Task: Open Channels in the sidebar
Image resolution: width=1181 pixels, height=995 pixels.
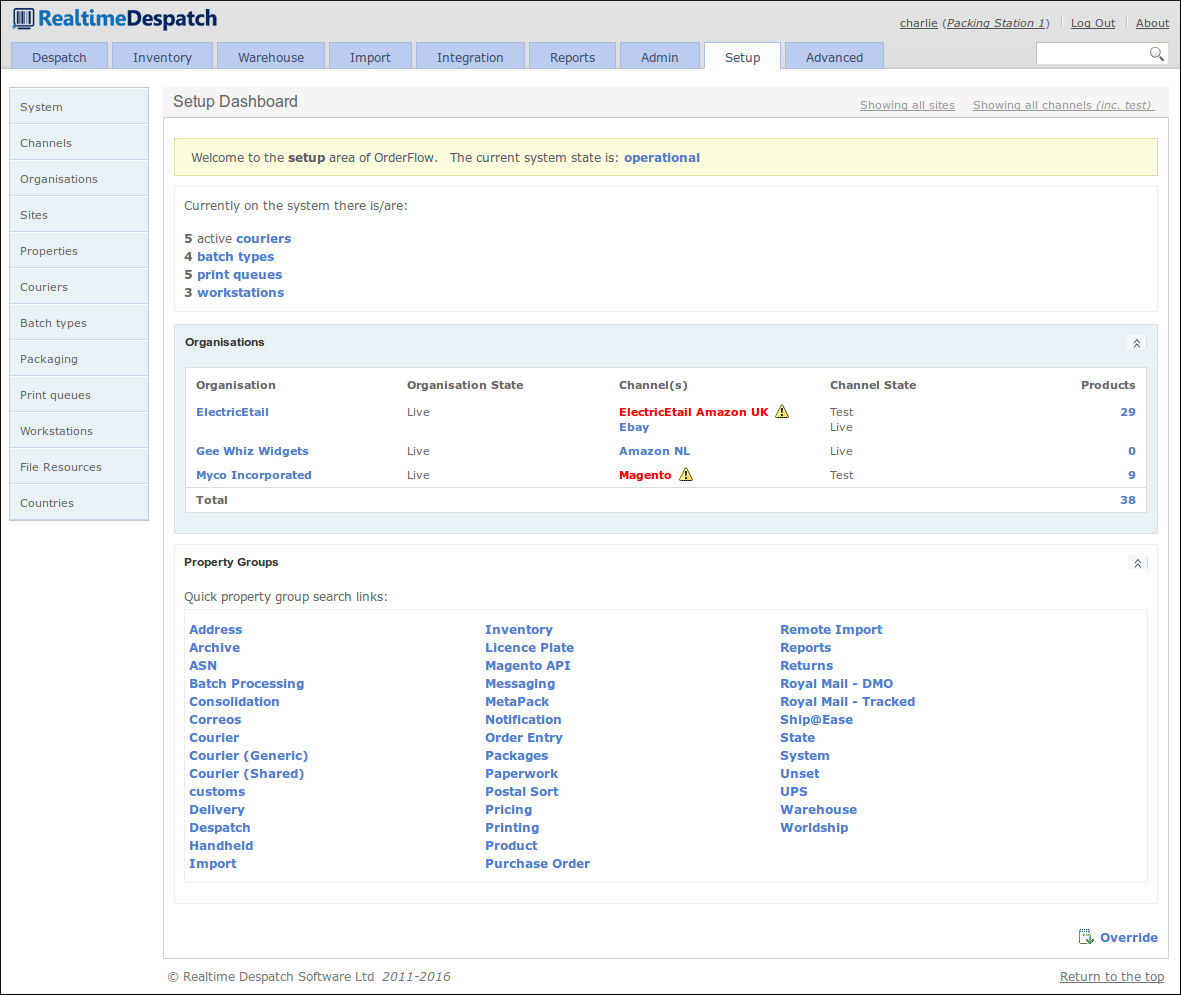Action: pyautogui.click(x=79, y=142)
